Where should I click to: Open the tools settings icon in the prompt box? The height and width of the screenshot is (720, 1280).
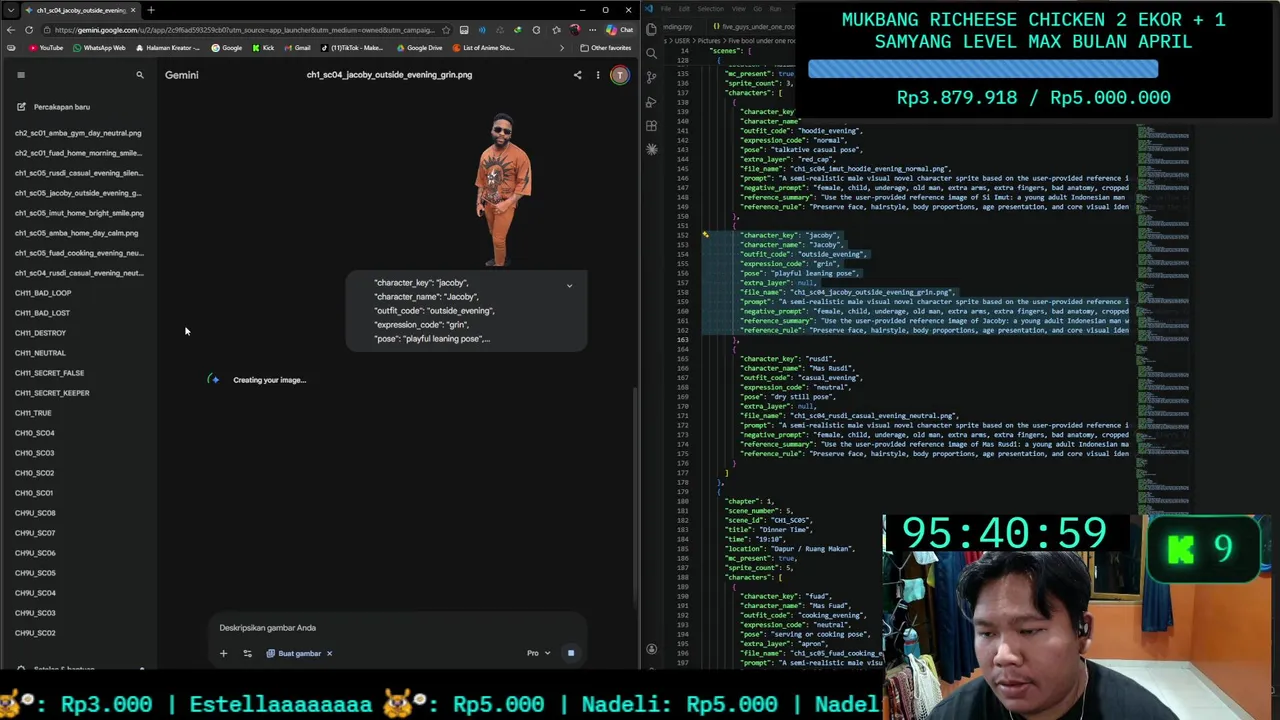pos(248,653)
